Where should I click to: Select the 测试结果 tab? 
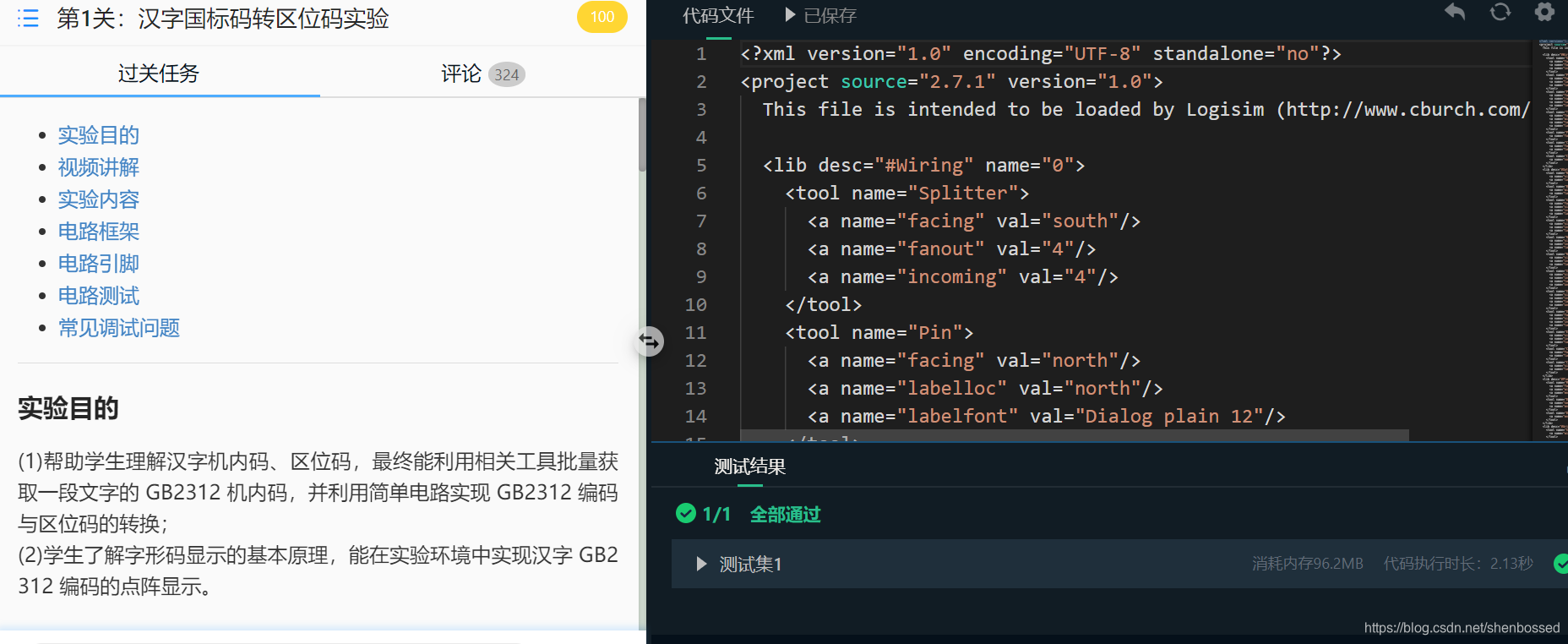point(749,467)
